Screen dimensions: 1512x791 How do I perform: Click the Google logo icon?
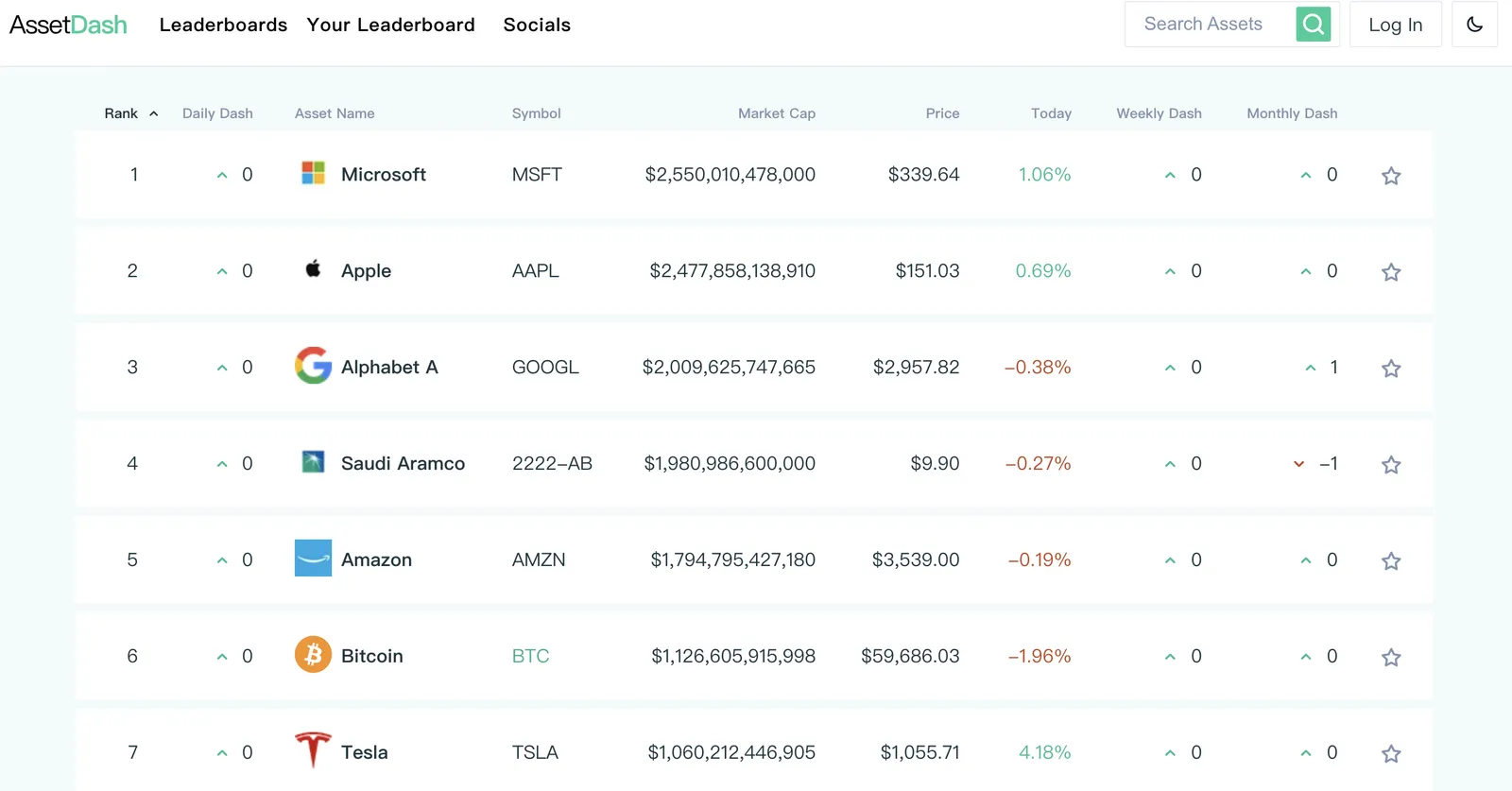tap(313, 366)
